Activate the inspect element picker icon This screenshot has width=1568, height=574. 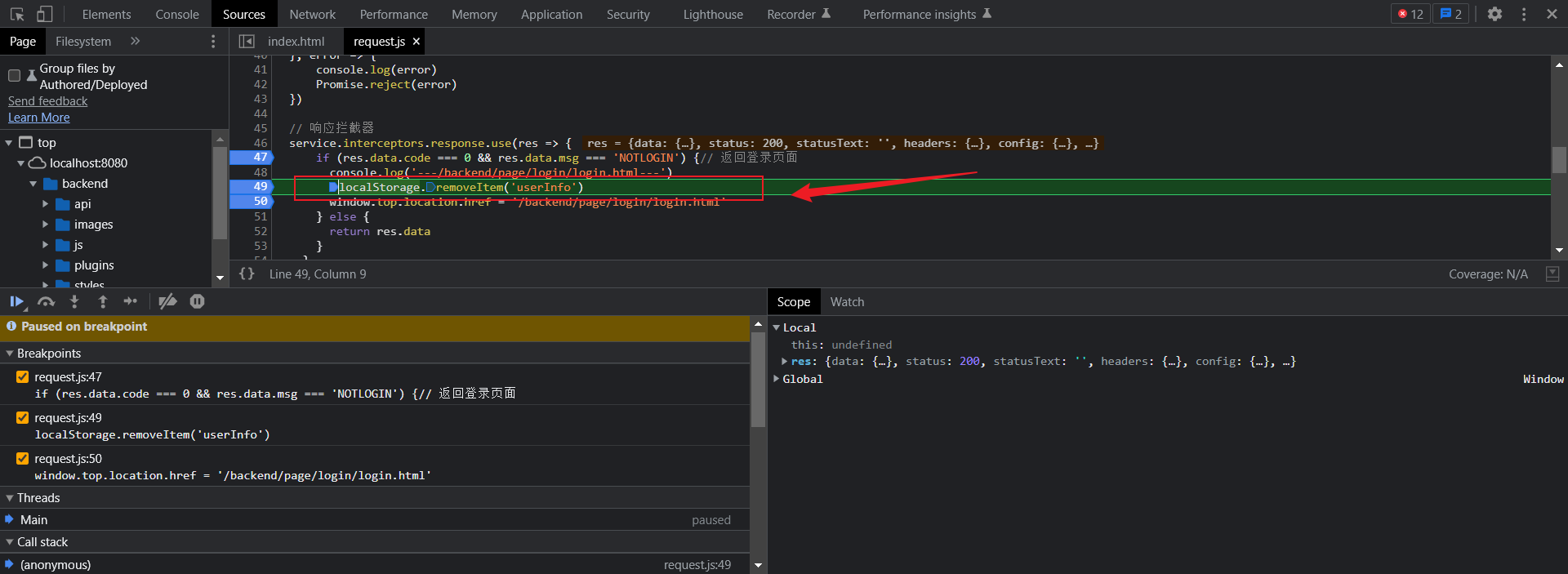(17, 14)
